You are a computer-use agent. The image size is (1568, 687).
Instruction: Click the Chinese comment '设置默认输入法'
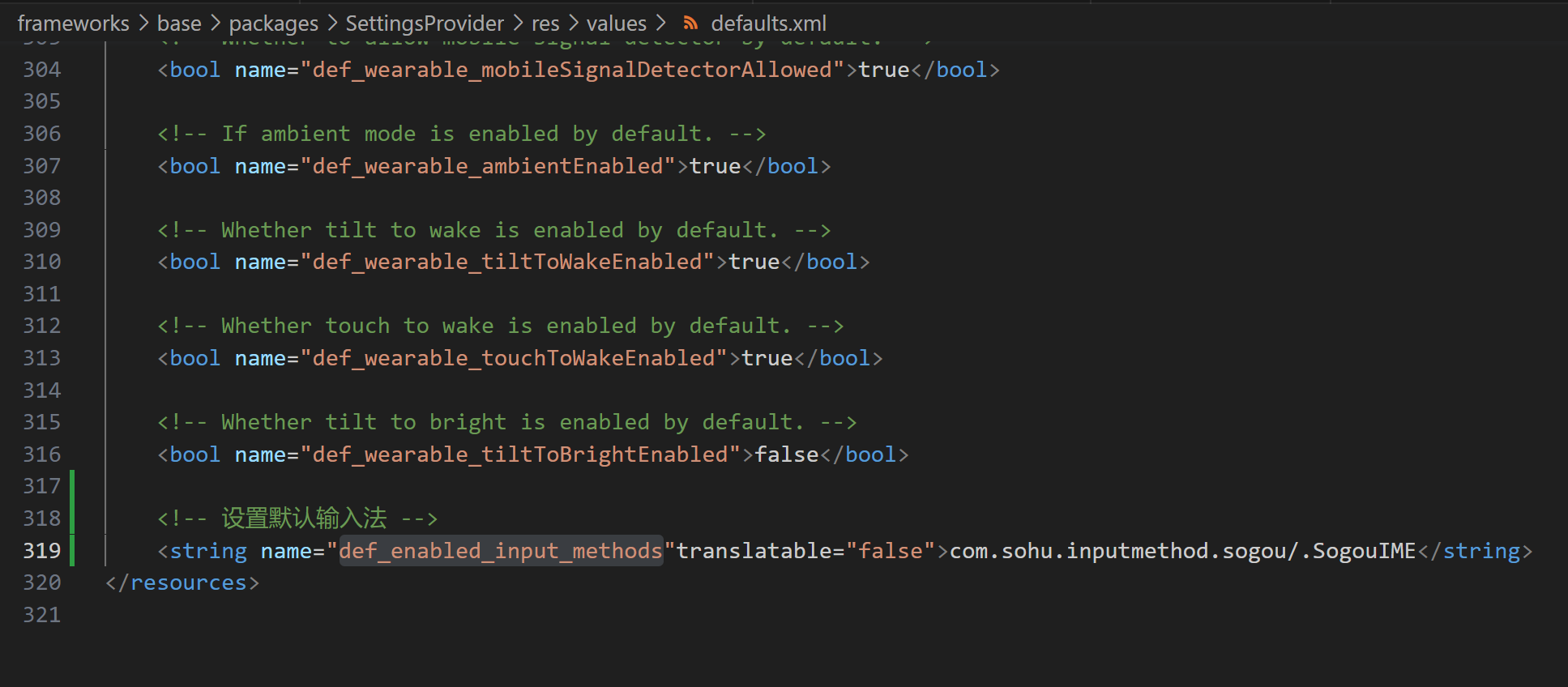pos(304,518)
